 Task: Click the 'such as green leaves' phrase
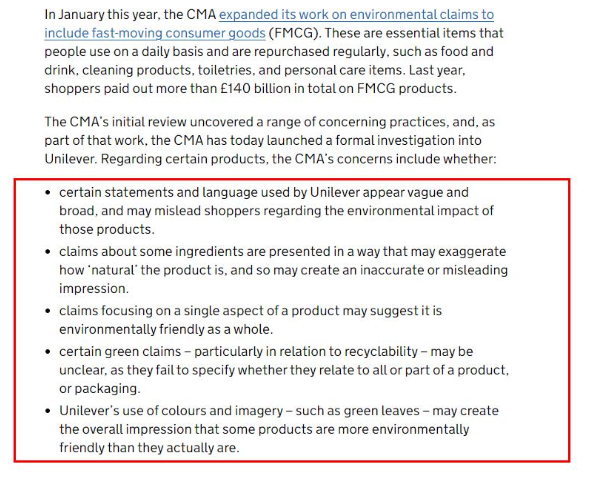click(x=357, y=411)
